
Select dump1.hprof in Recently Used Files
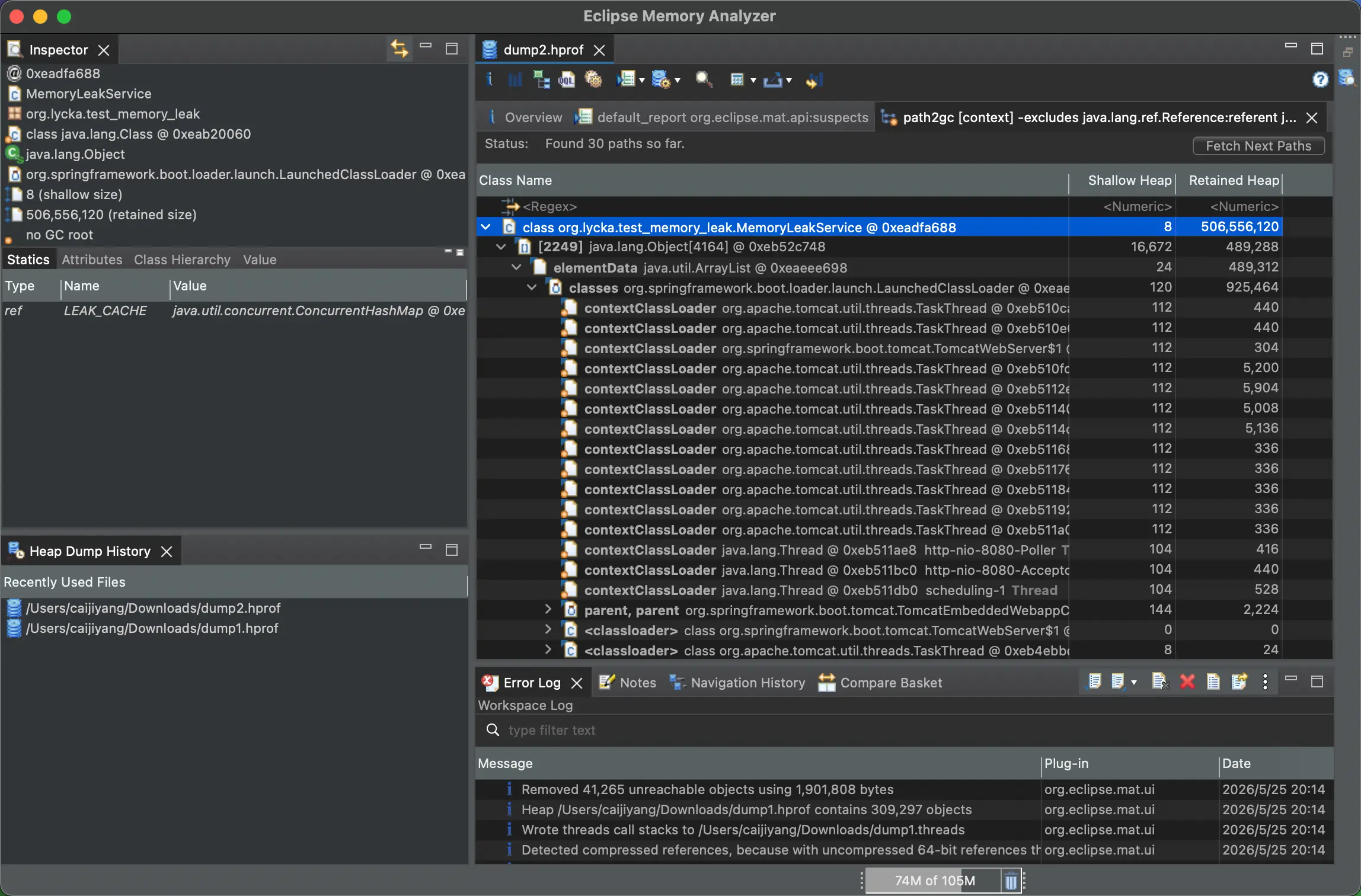142,628
